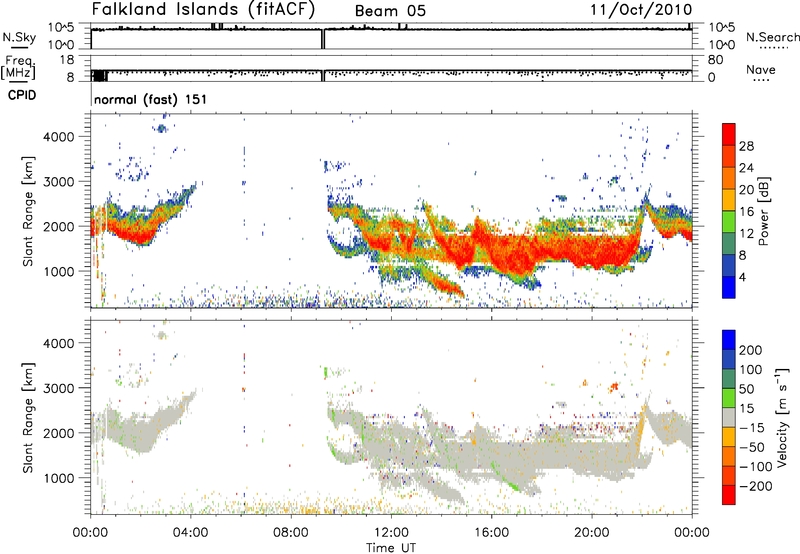
Task: Select the "200" tick on velocity colorbar
Action: 751,350
